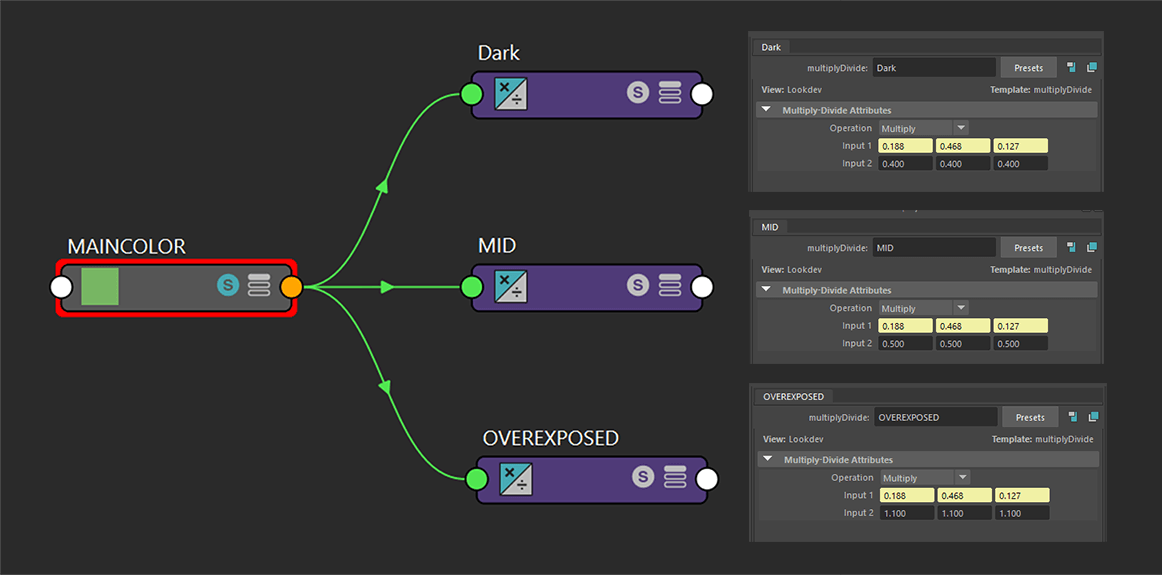Click the output connection icon in OVEREXPOSED panel
Viewport: 1162px width, 575px height.
pos(1092,417)
